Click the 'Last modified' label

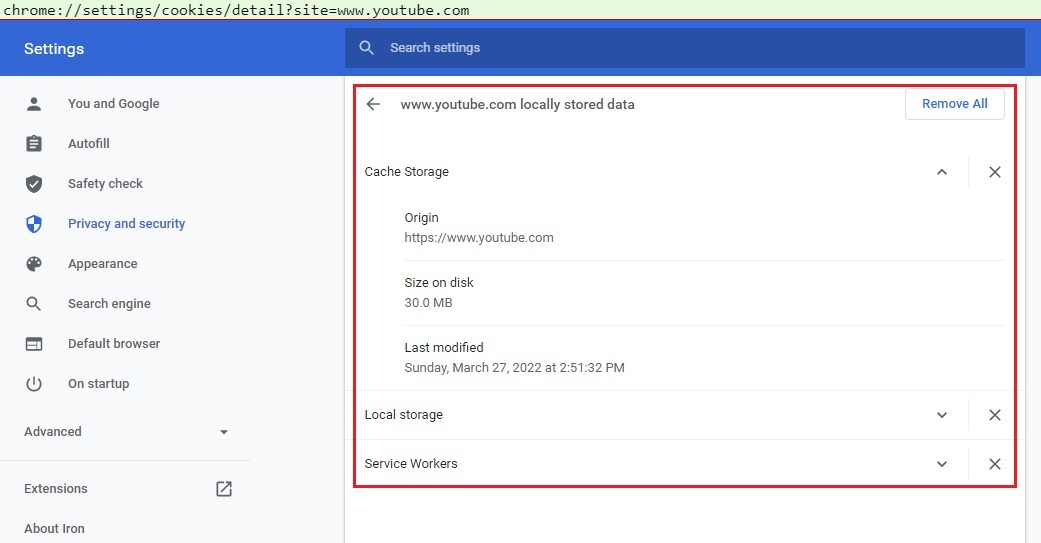tap(444, 348)
